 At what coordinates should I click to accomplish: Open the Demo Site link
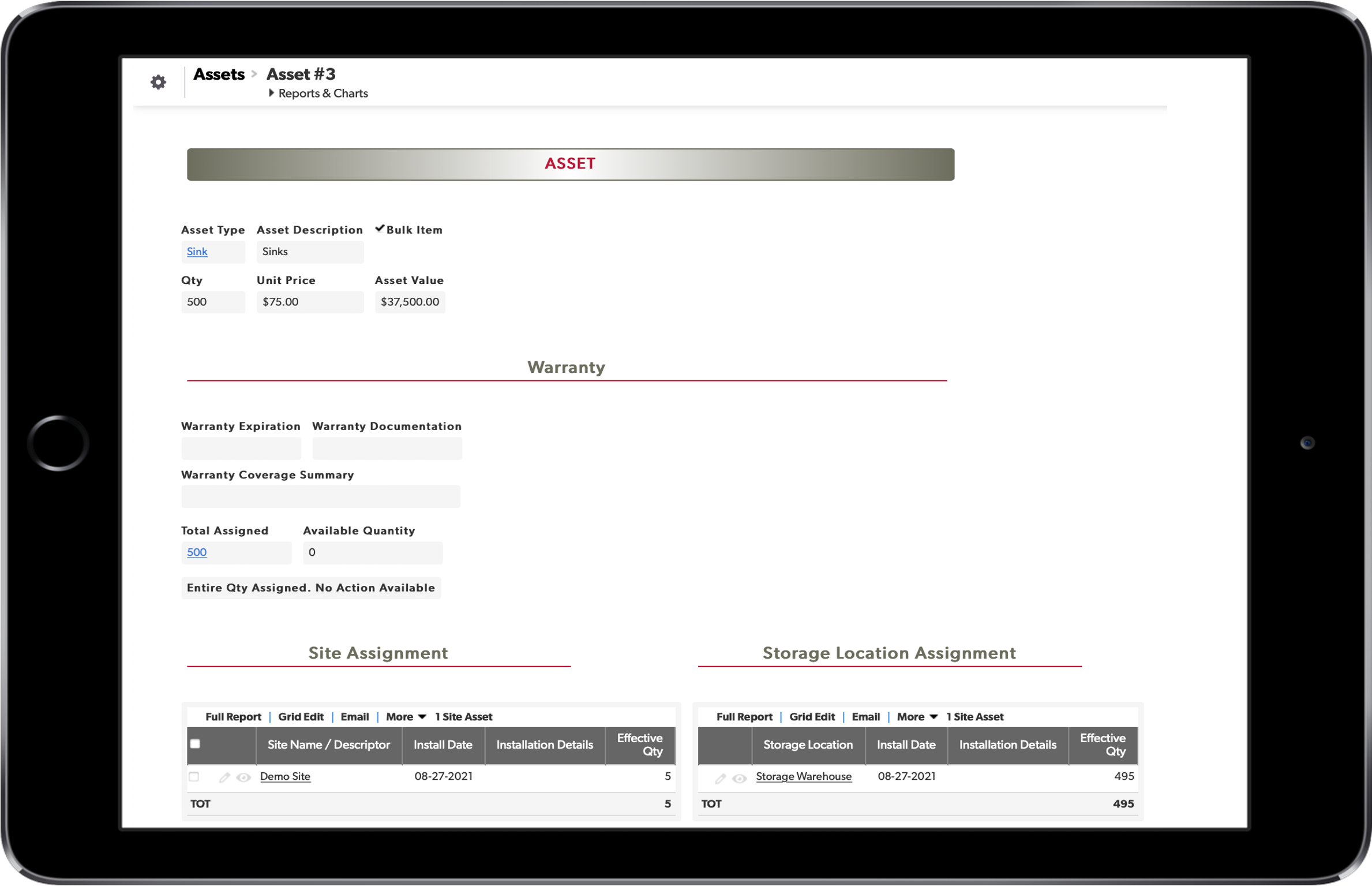pyautogui.click(x=284, y=776)
